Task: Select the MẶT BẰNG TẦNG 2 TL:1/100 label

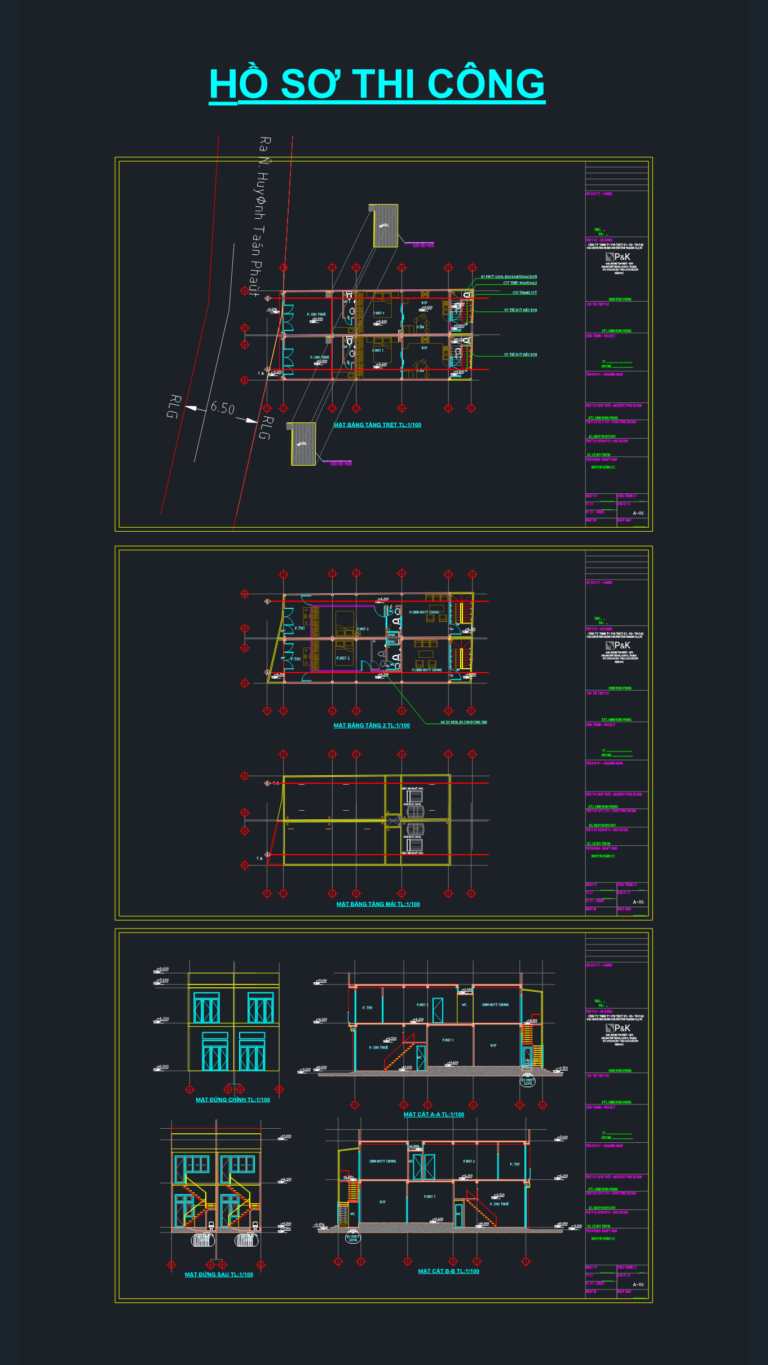Action: coord(372,726)
